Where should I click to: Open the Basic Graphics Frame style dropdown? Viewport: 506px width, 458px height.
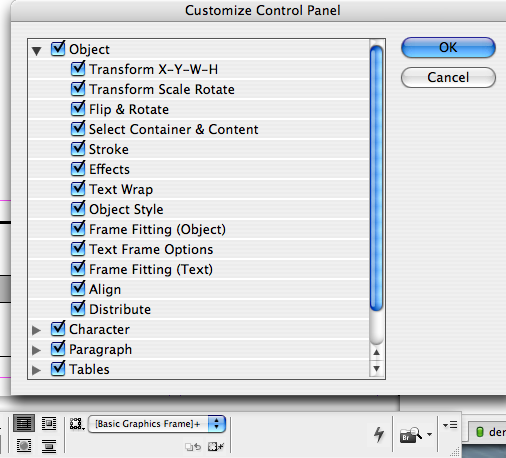pos(157,424)
